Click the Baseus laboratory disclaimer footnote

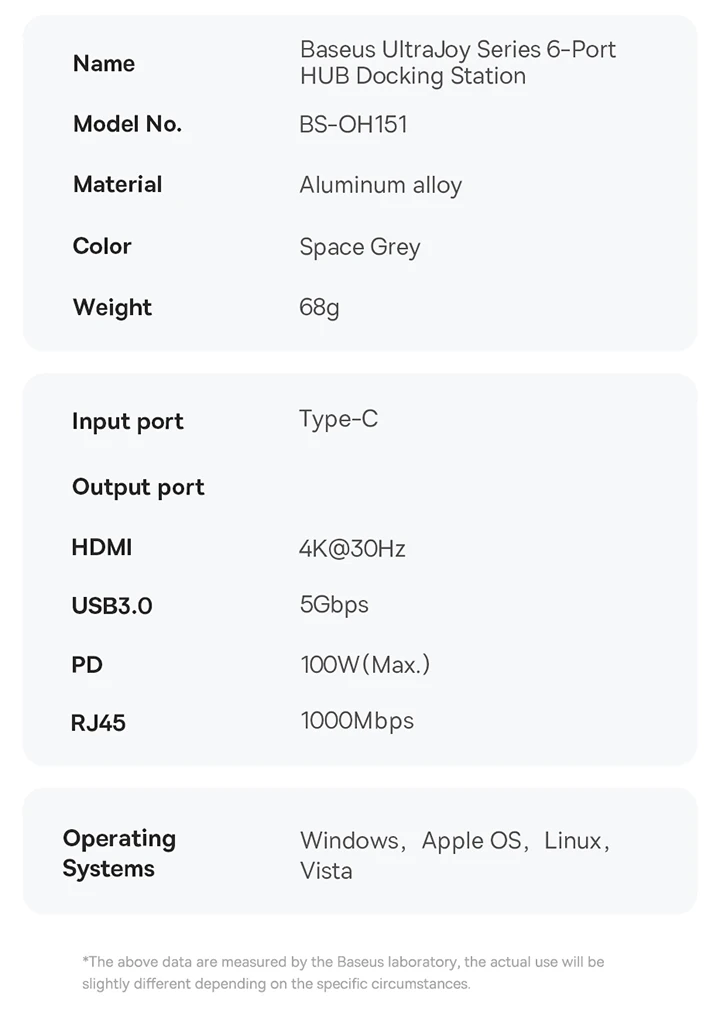point(343,972)
